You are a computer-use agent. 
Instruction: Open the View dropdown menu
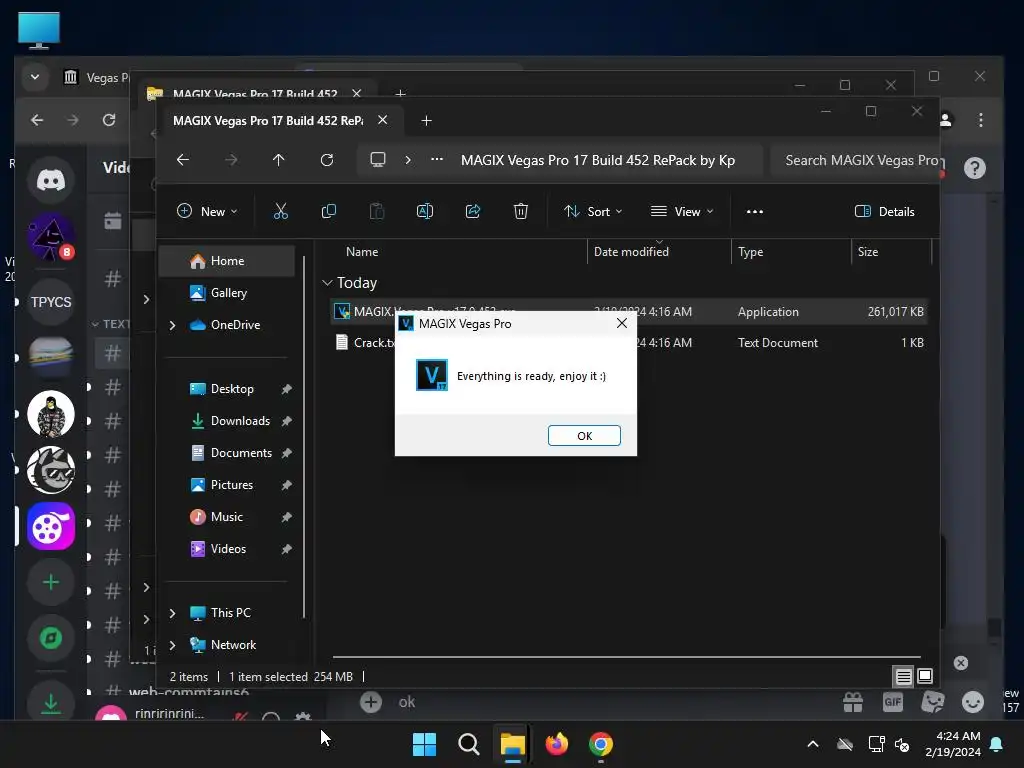coord(682,211)
